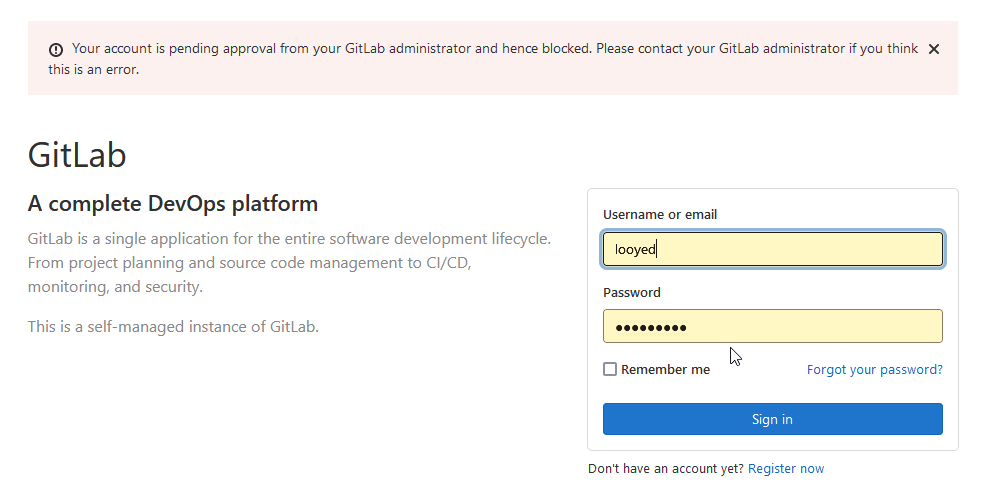Click the 'Password' field label

(632, 292)
